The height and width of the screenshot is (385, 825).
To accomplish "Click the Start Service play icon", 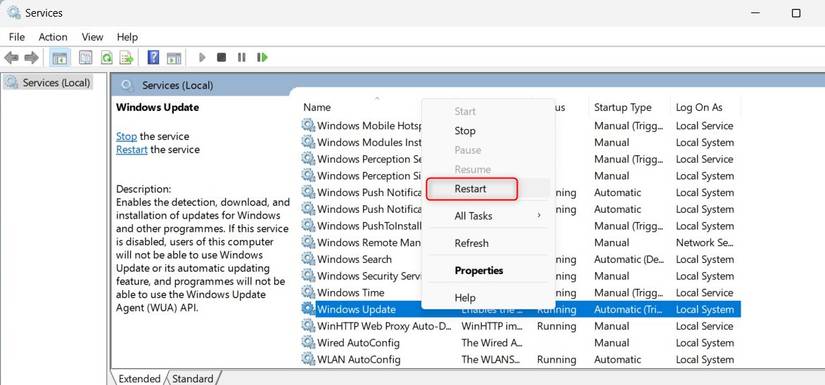I will [203, 57].
